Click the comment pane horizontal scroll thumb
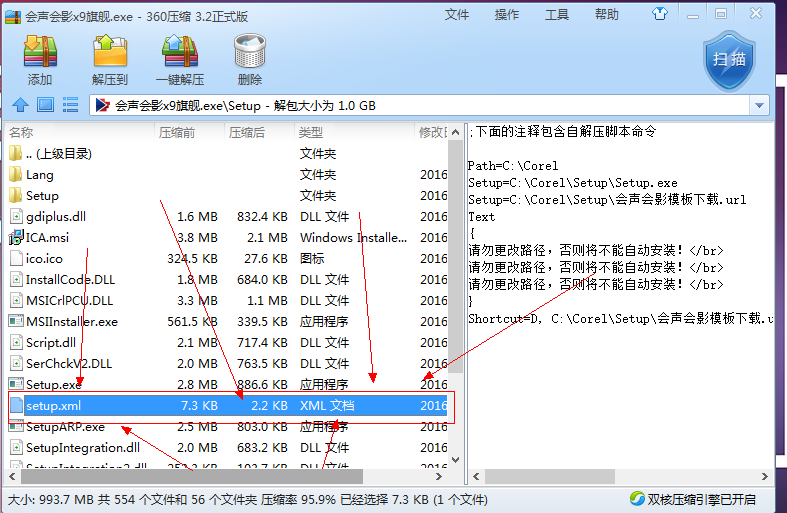The image size is (787, 513). point(550,476)
